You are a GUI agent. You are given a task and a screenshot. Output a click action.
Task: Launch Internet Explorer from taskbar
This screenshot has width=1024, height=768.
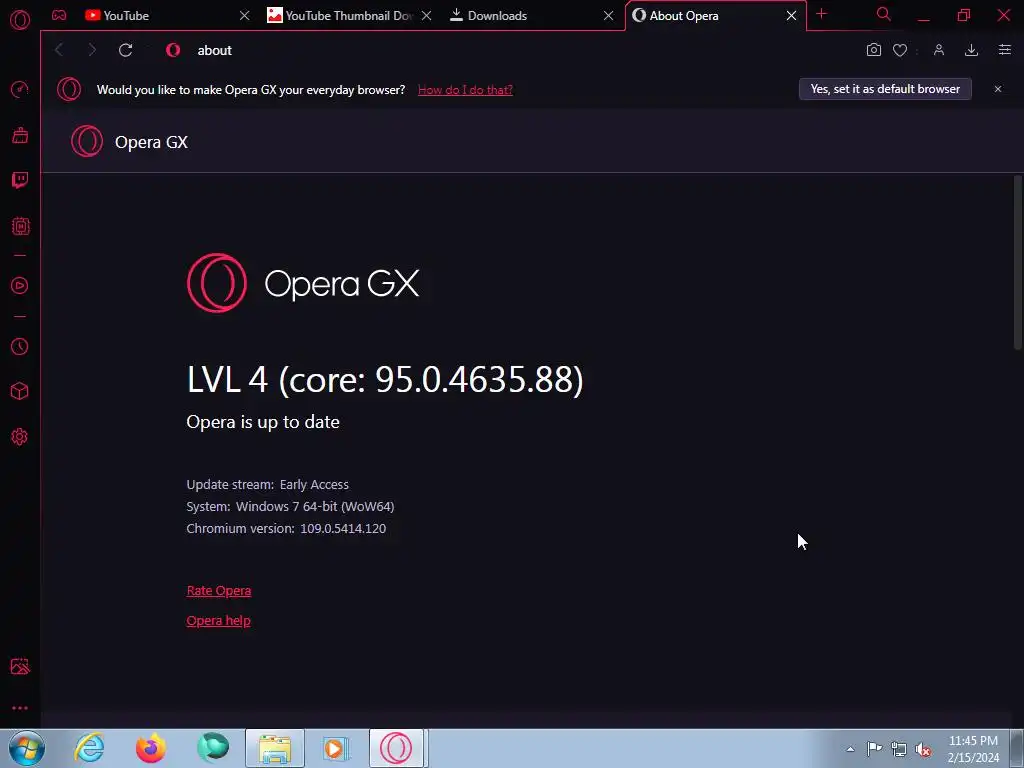[89, 748]
